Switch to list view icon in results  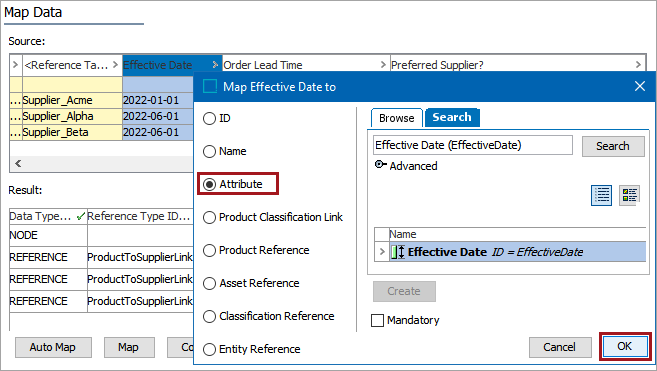click(x=601, y=195)
